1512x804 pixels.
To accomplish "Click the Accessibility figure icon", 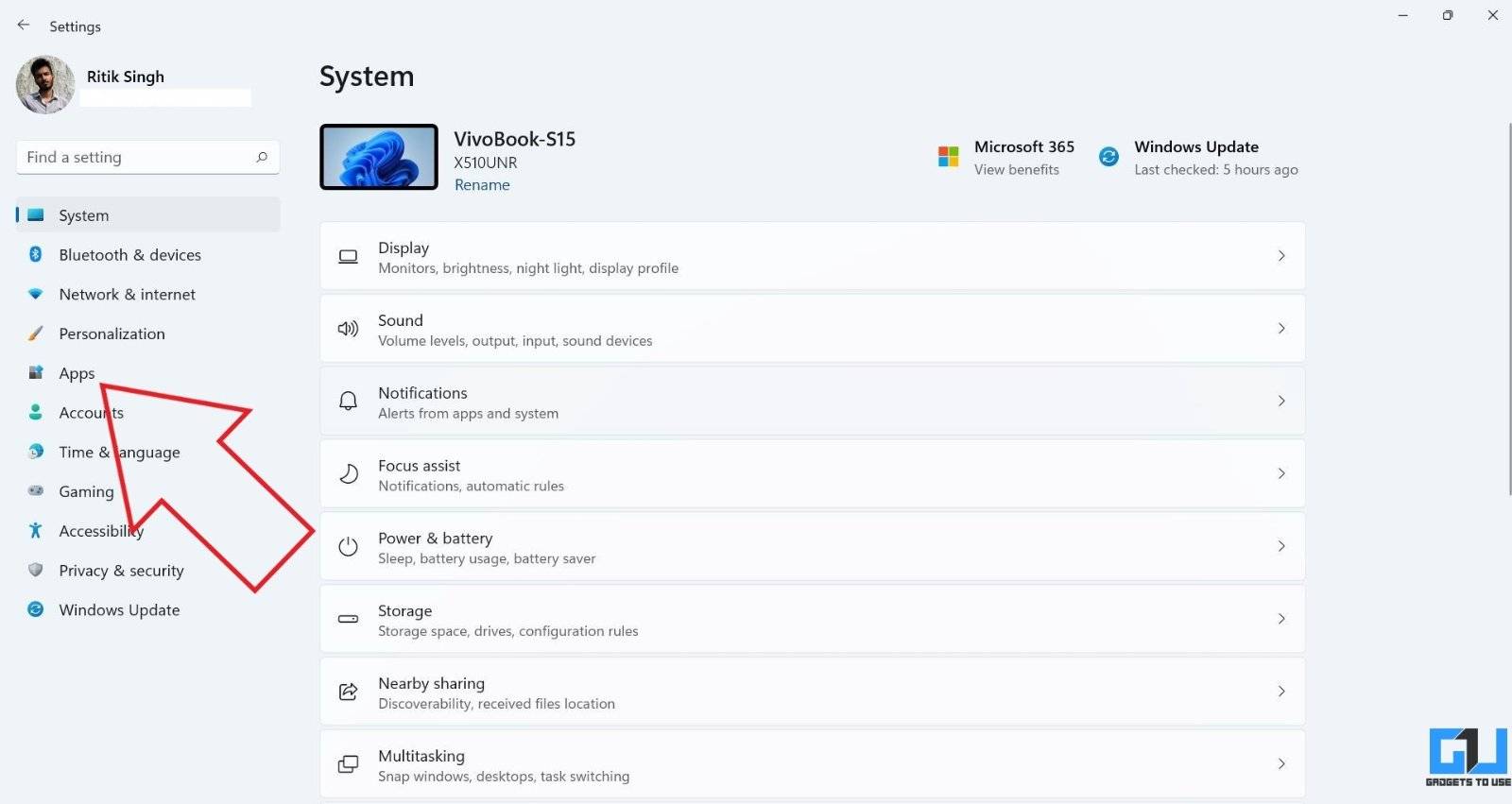I will 36,530.
